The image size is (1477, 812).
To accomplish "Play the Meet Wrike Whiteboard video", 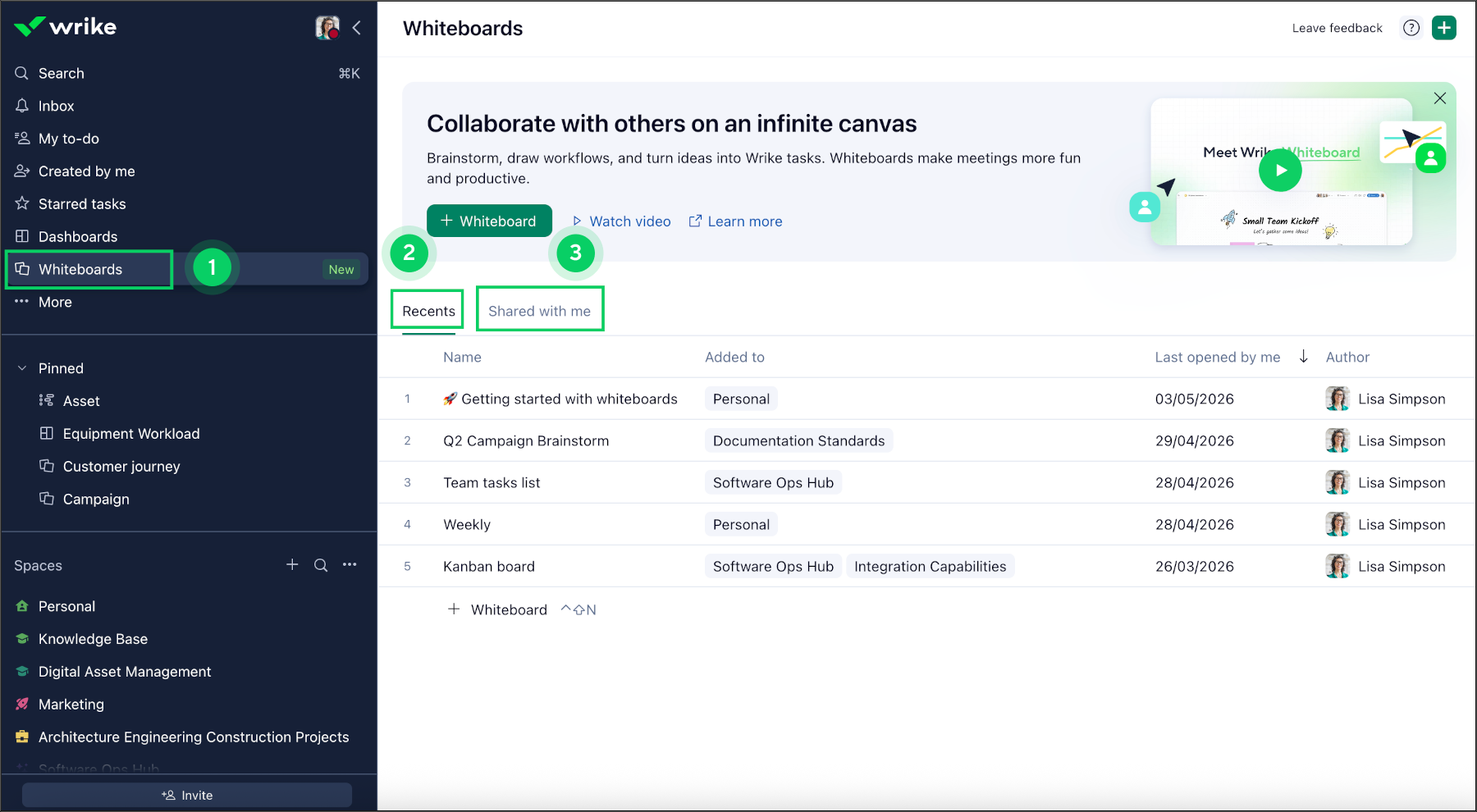I will [1280, 171].
